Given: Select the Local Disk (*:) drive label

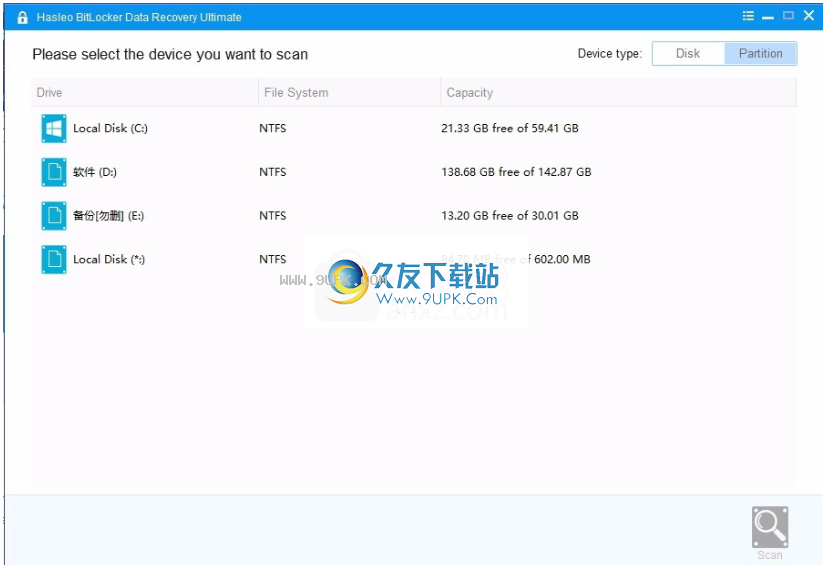Looking at the screenshot, I should click(109, 259).
